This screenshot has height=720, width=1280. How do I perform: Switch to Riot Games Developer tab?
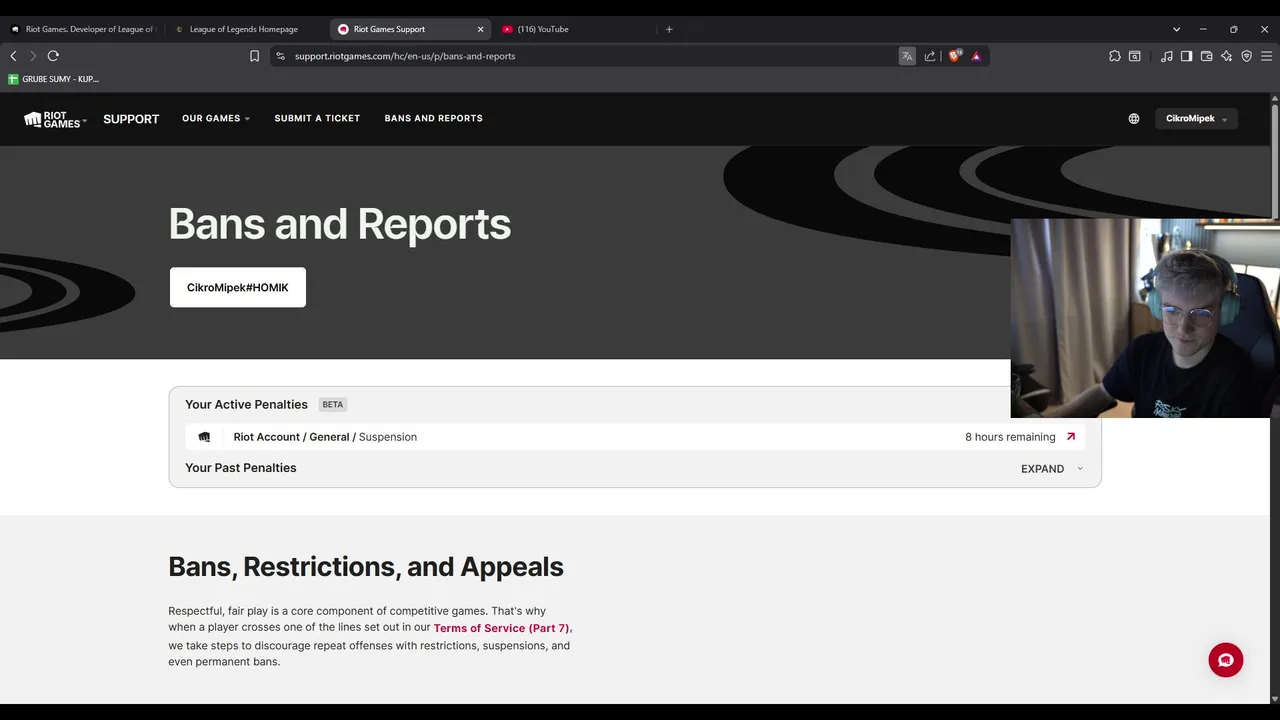[x=82, y=29]
